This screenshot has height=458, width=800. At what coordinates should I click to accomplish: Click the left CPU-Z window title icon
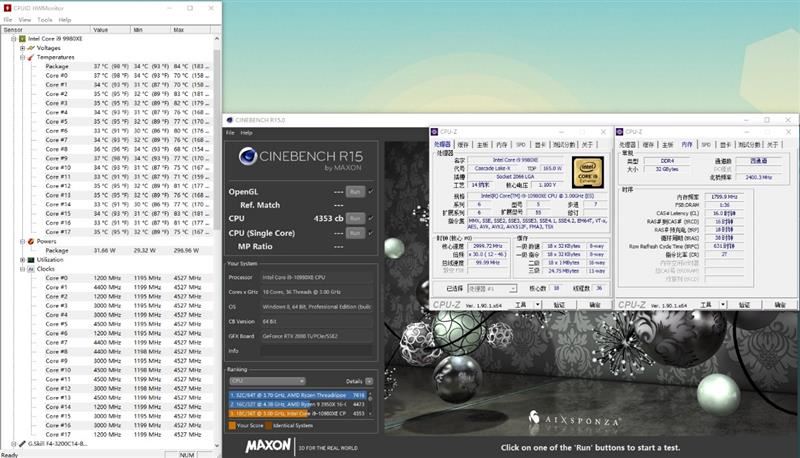coord(435,132)
